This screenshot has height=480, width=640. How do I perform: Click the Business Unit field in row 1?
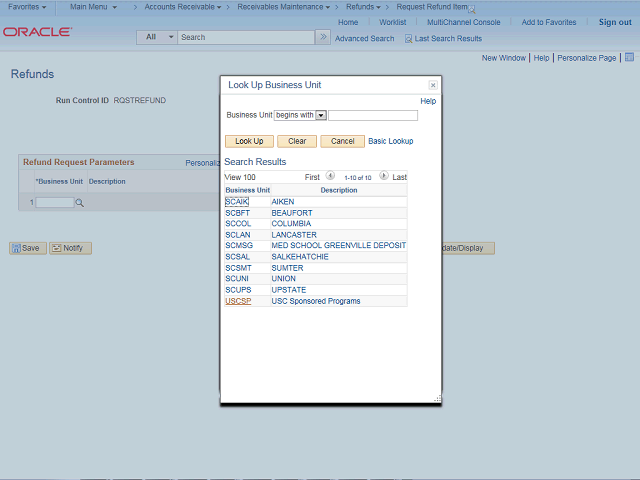[x=55, y=202]
